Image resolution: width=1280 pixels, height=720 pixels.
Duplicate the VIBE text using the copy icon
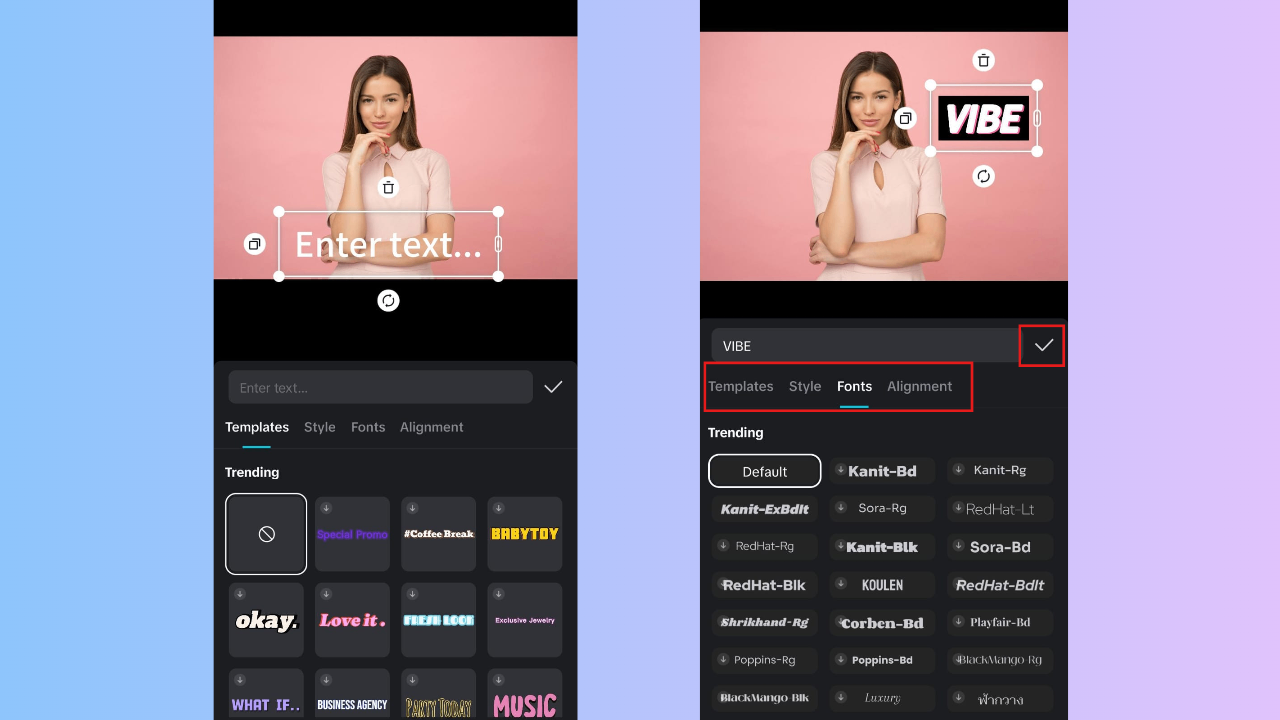pyautogui.click(x=905, y=118)
